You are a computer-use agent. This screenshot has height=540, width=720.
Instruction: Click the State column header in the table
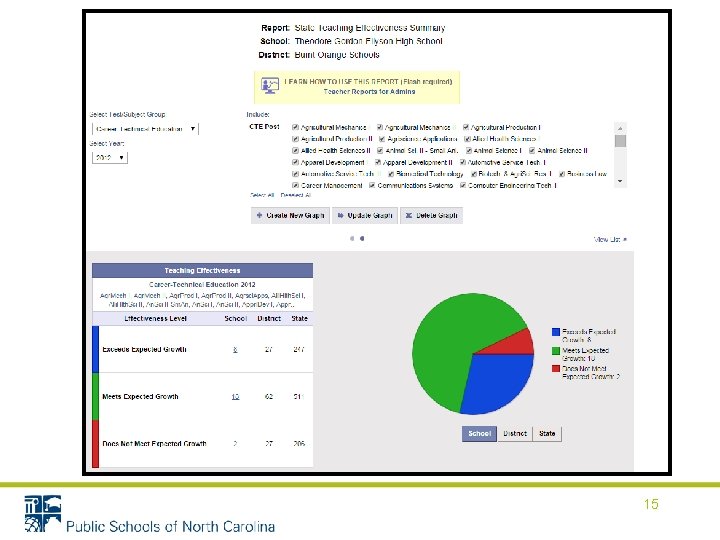click(x=299, y=319)
